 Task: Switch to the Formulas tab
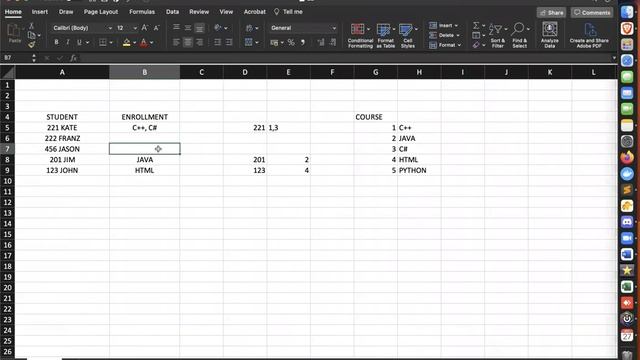142,12
